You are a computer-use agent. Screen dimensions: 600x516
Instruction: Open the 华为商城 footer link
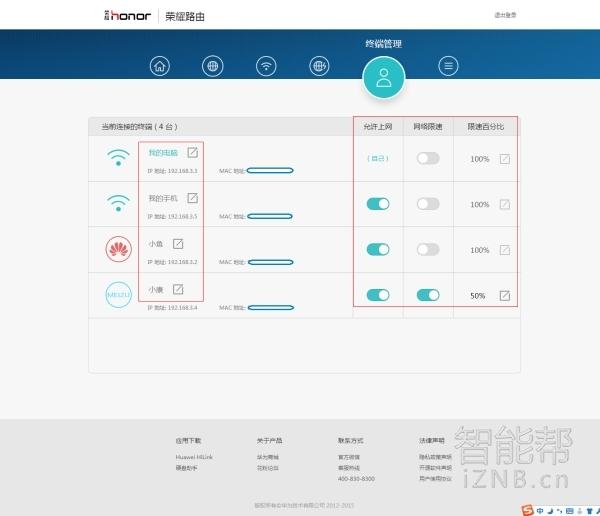tap(267, 457)
